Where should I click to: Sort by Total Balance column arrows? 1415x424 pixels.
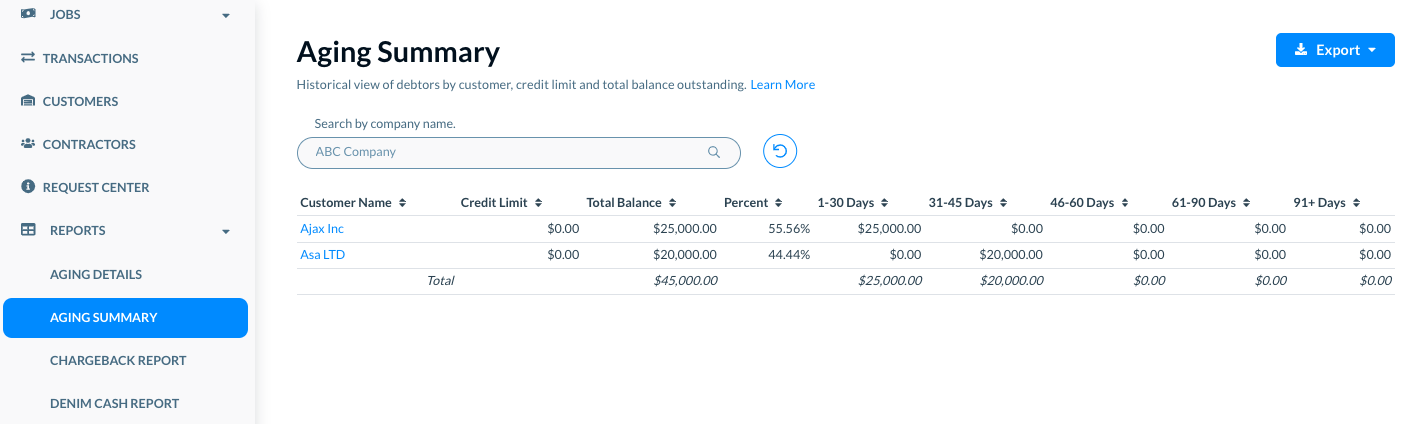pyautogui.click(x=673, y=203)
